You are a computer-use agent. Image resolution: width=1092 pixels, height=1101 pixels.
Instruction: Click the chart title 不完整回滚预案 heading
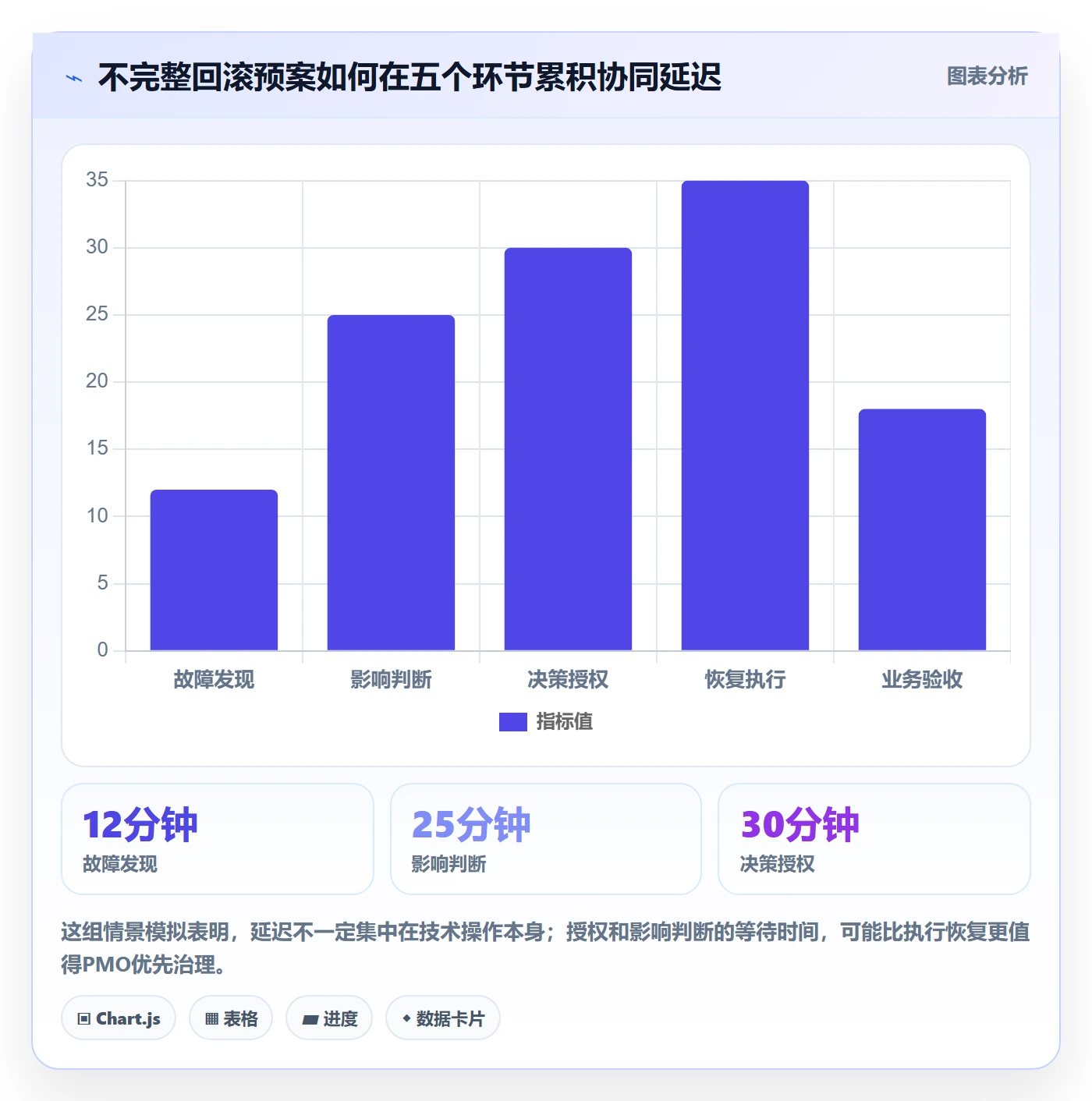409,77
